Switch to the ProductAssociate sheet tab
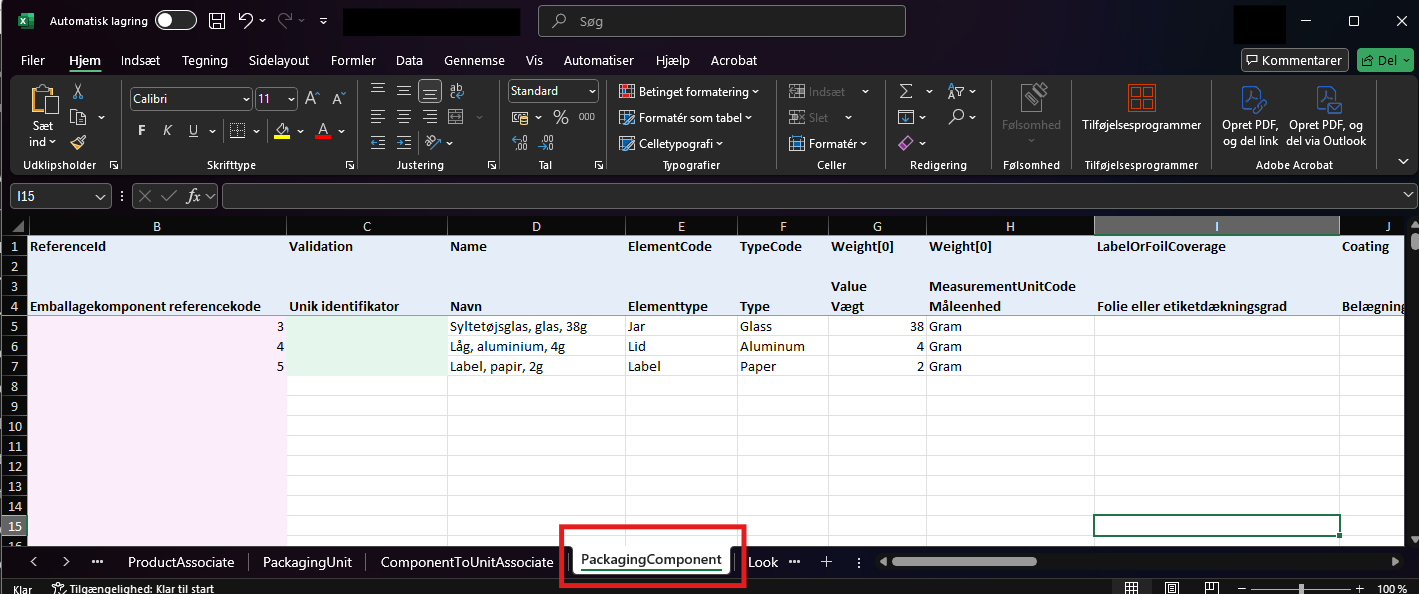The width and height of the screenshot is (1419, 594). 181,562
